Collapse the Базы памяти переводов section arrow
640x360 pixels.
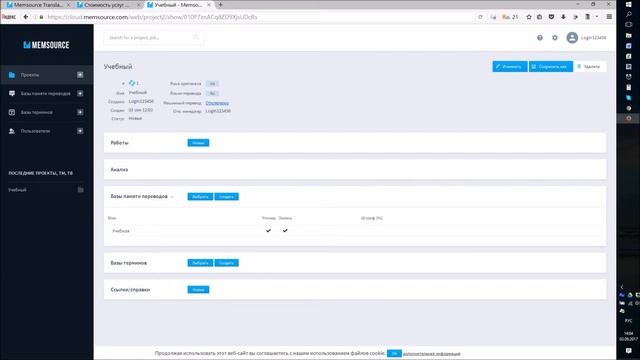(x=172, y=197)
